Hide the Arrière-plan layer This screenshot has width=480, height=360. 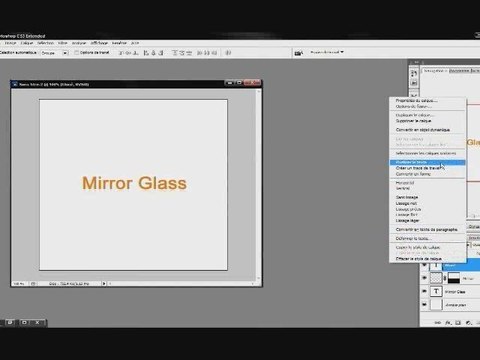pyautogui.click(x=424, y=304)
